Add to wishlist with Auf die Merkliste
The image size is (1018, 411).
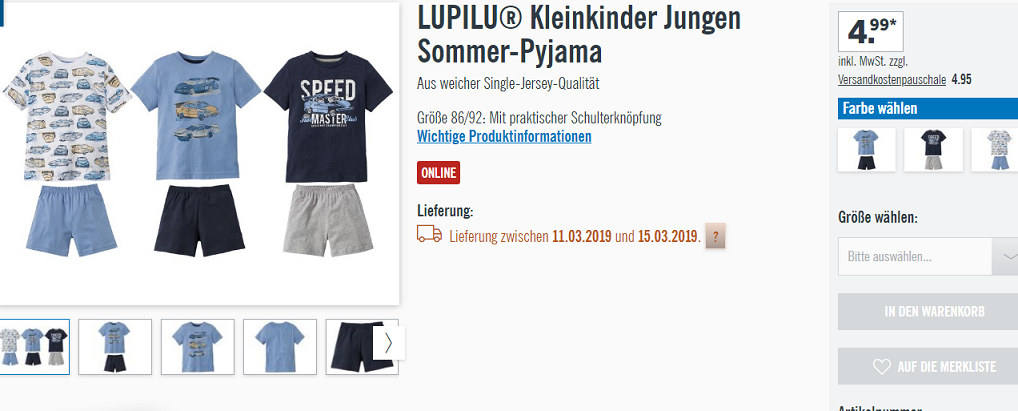pyautogui.click(x=928, y=367)
